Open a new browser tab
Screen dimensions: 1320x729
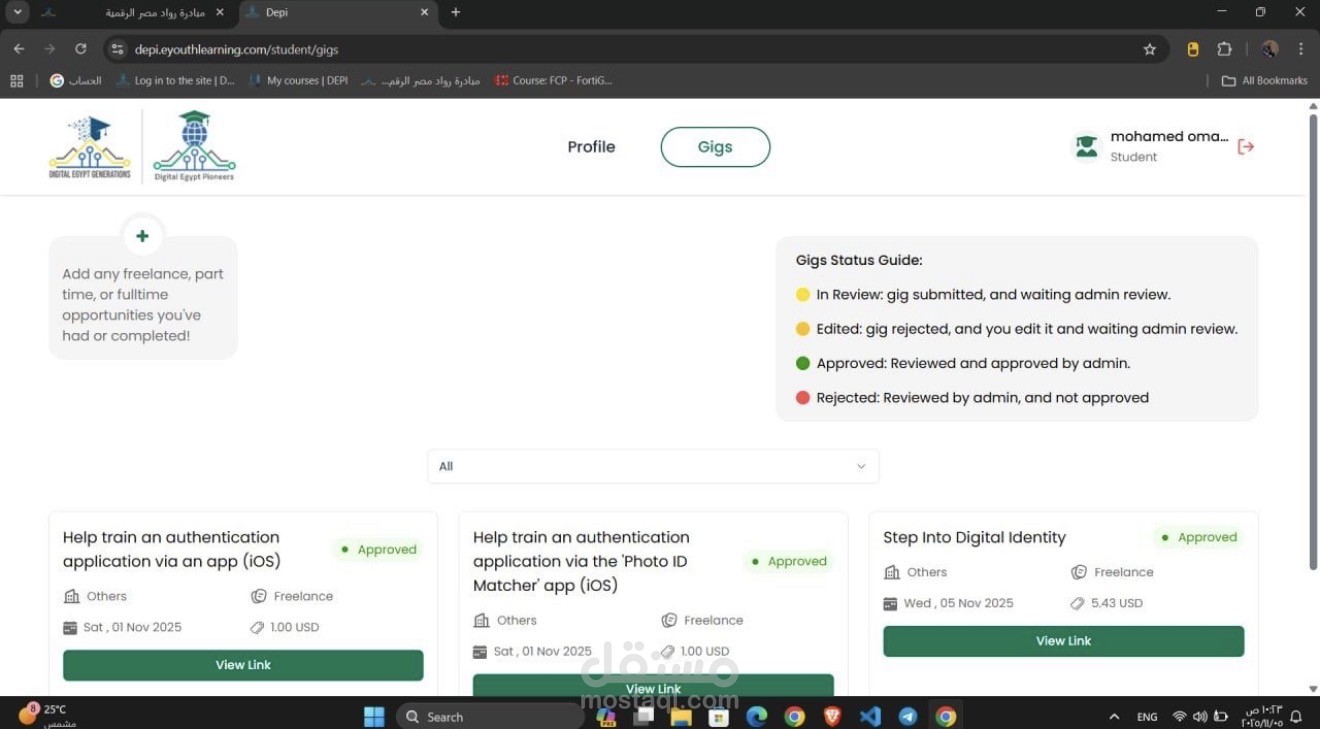tap(456, 12)
